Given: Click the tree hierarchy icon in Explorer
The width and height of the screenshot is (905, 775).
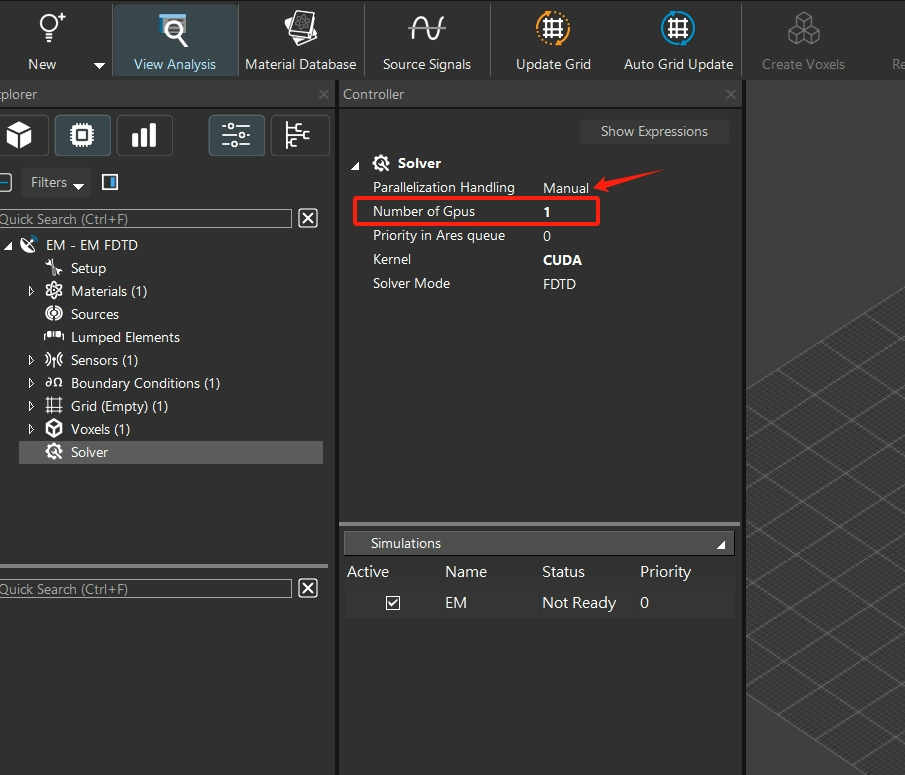Looking at the screenshot, I should click(x=299, y=135).
